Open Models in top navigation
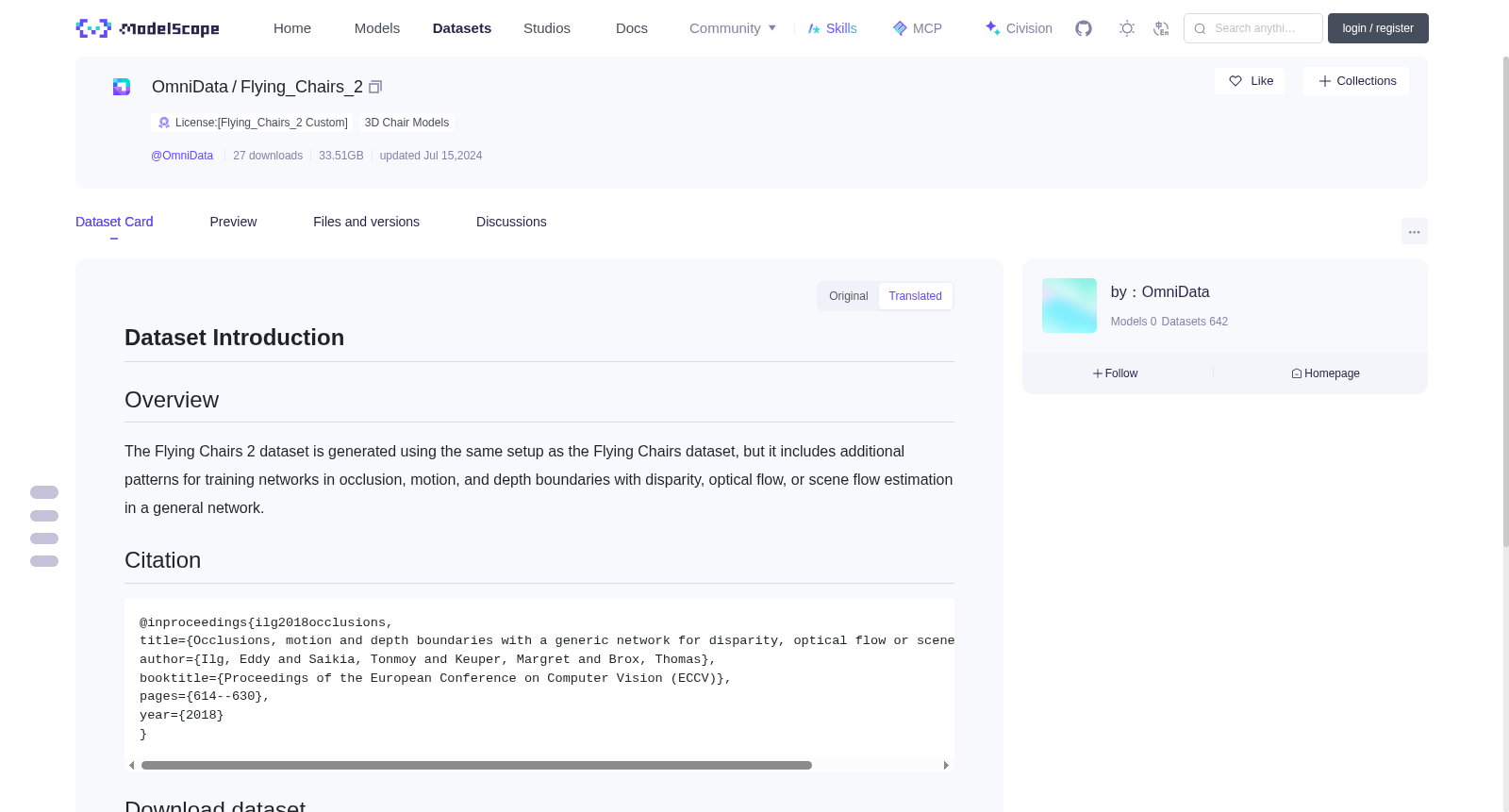 (377, 28)
